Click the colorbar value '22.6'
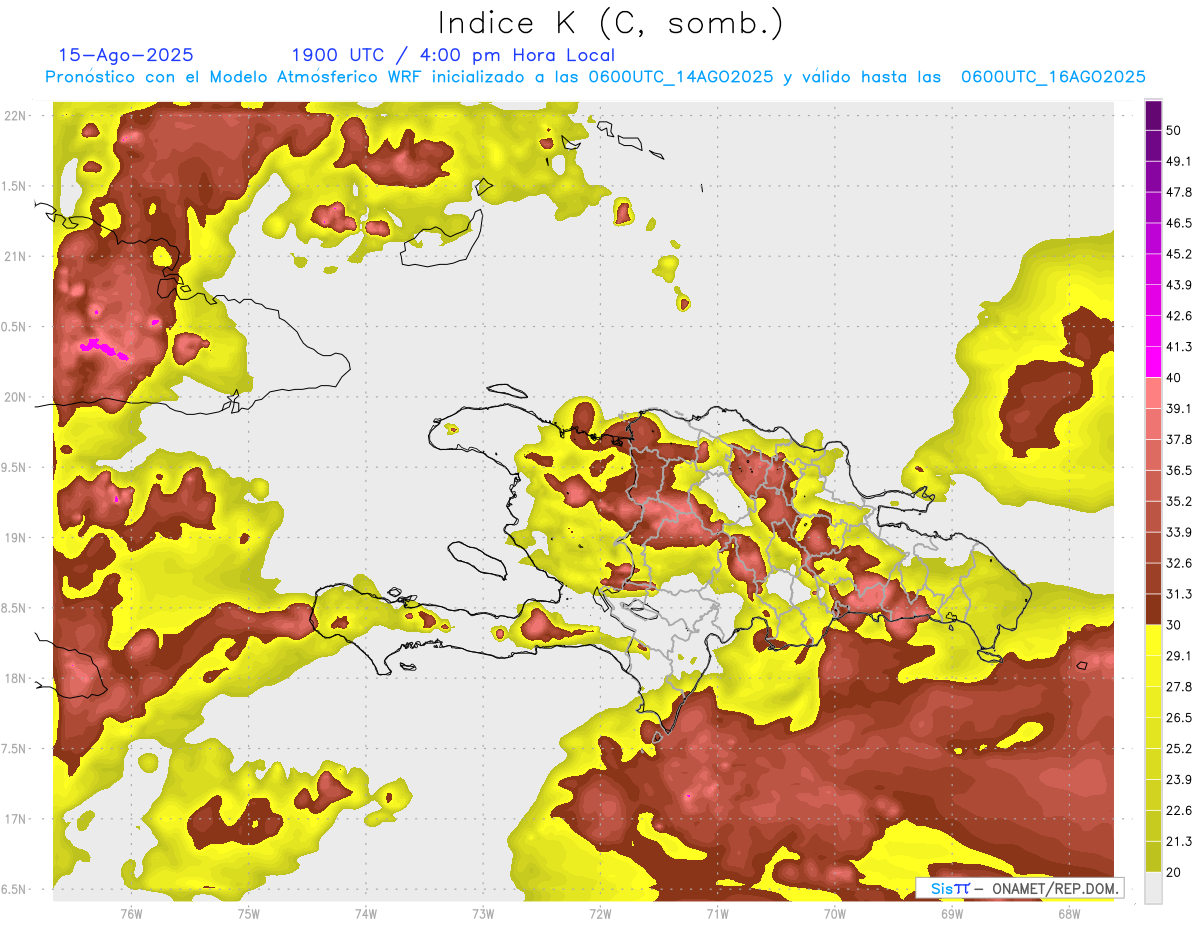The height and width of the screenshot is (927, 1200). coord(1179,811)
